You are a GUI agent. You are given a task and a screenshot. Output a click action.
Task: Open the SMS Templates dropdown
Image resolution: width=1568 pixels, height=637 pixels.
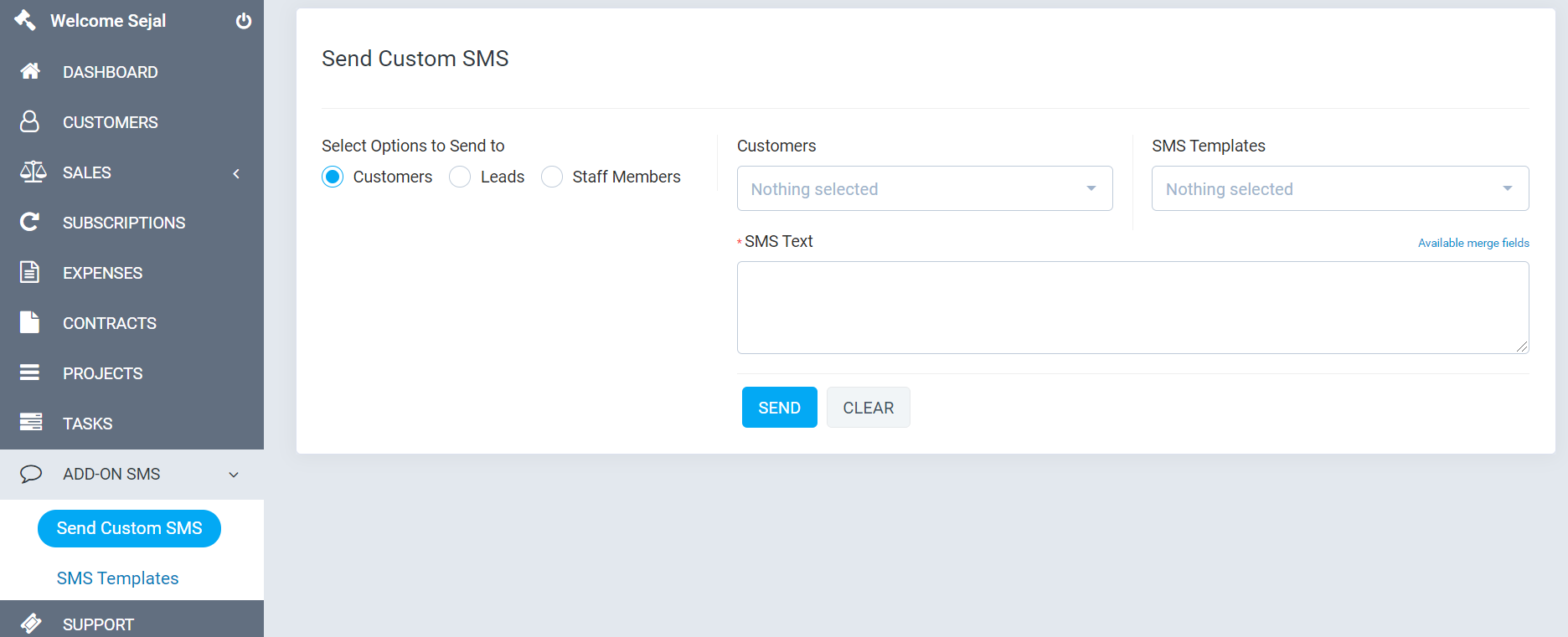coord(1339,188)
